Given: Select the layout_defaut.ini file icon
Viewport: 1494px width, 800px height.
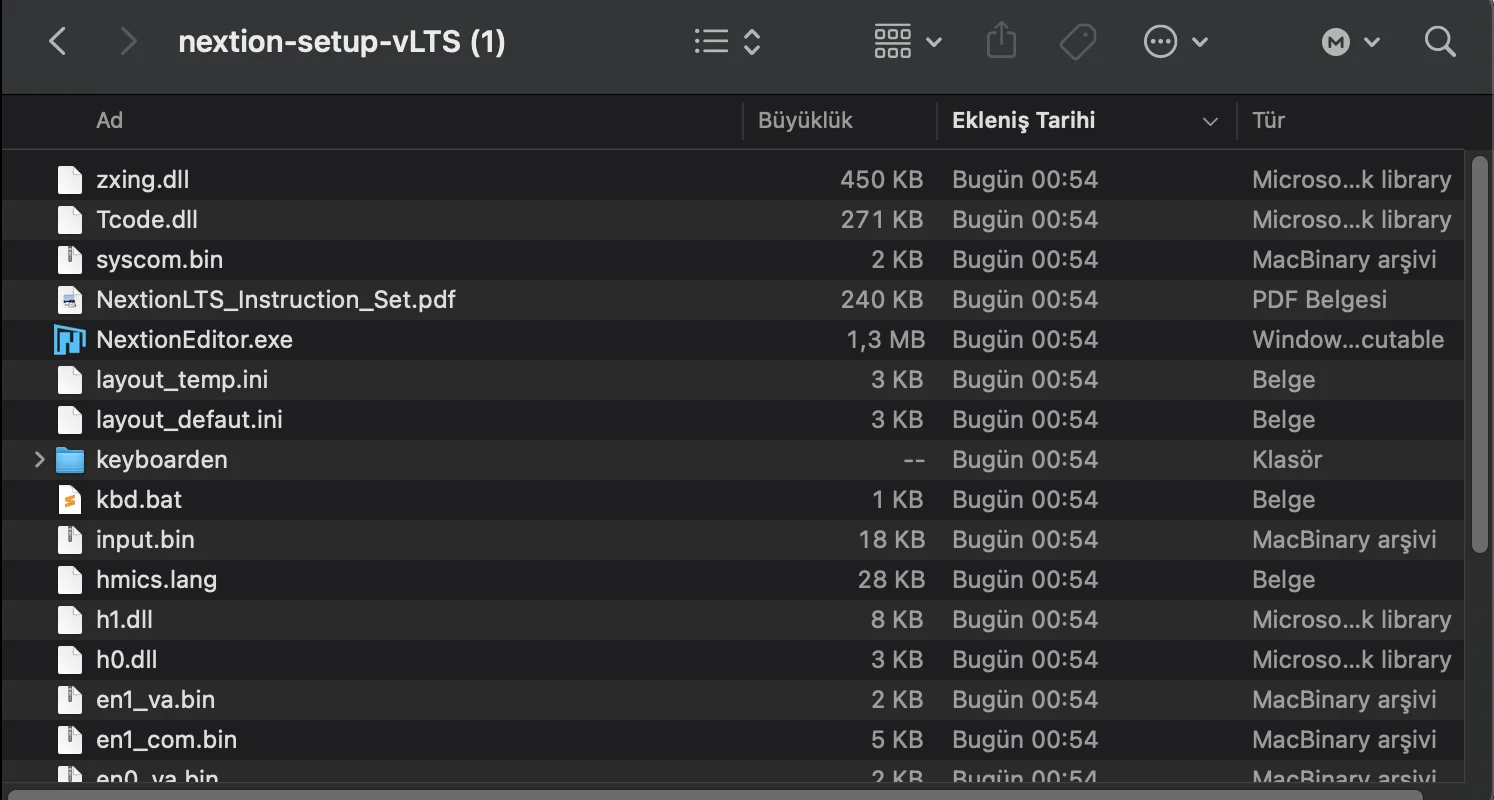Looking at the screenshot, I should click(69, 420).
